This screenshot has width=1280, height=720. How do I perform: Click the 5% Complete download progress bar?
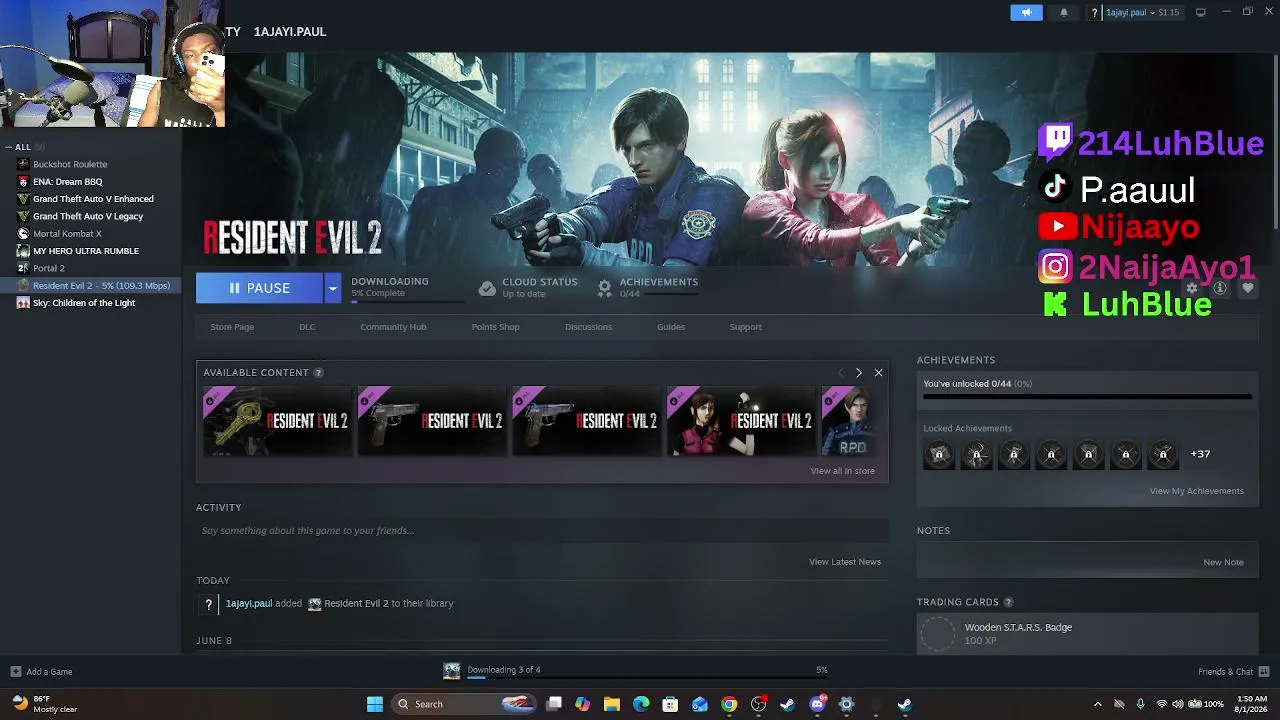pyautogui.click(x=408, y=301)
